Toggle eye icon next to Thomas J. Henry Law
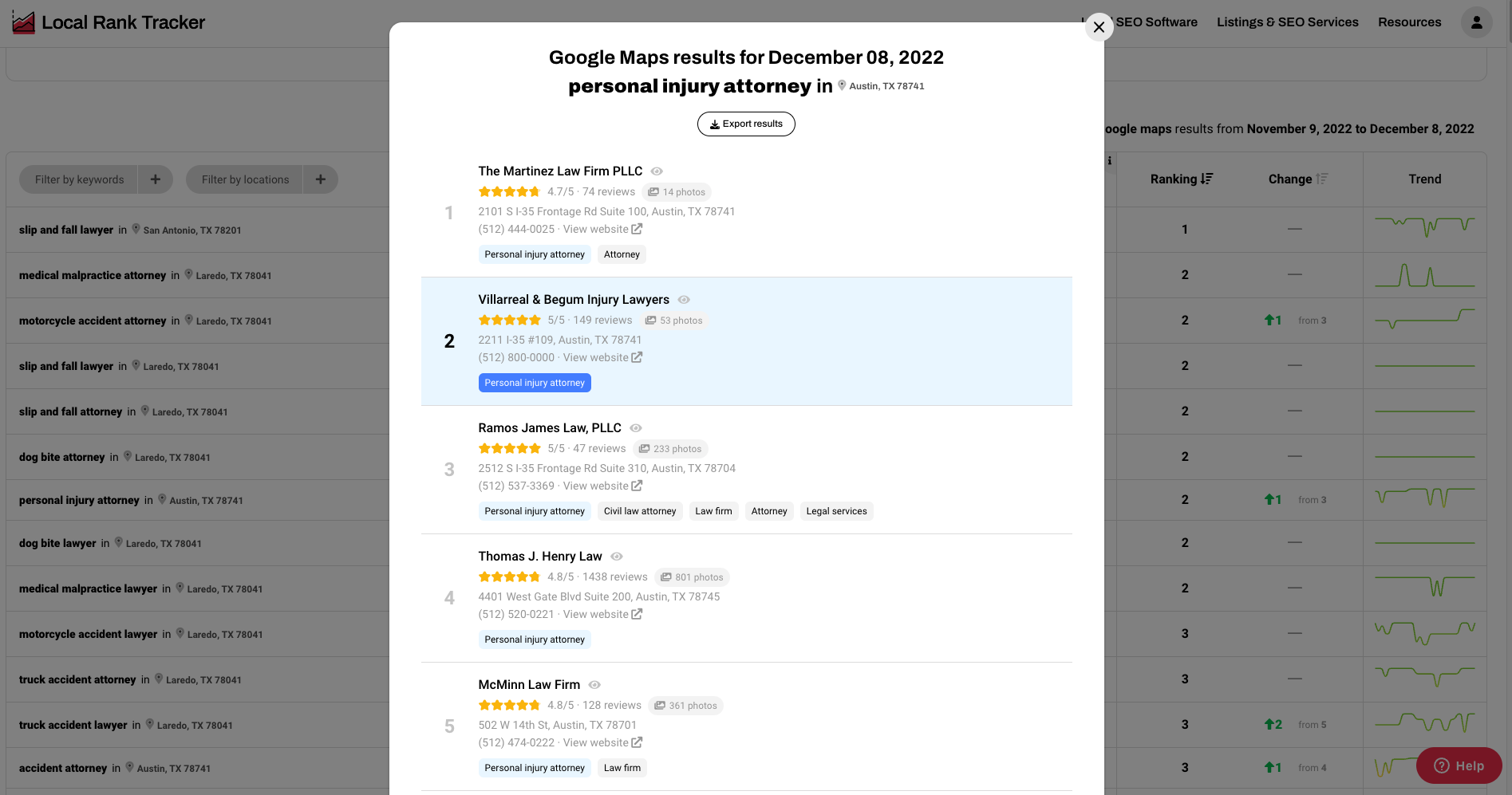This screenshot has width=1512, height=795. pyautogui.click(x=617, y=557)
